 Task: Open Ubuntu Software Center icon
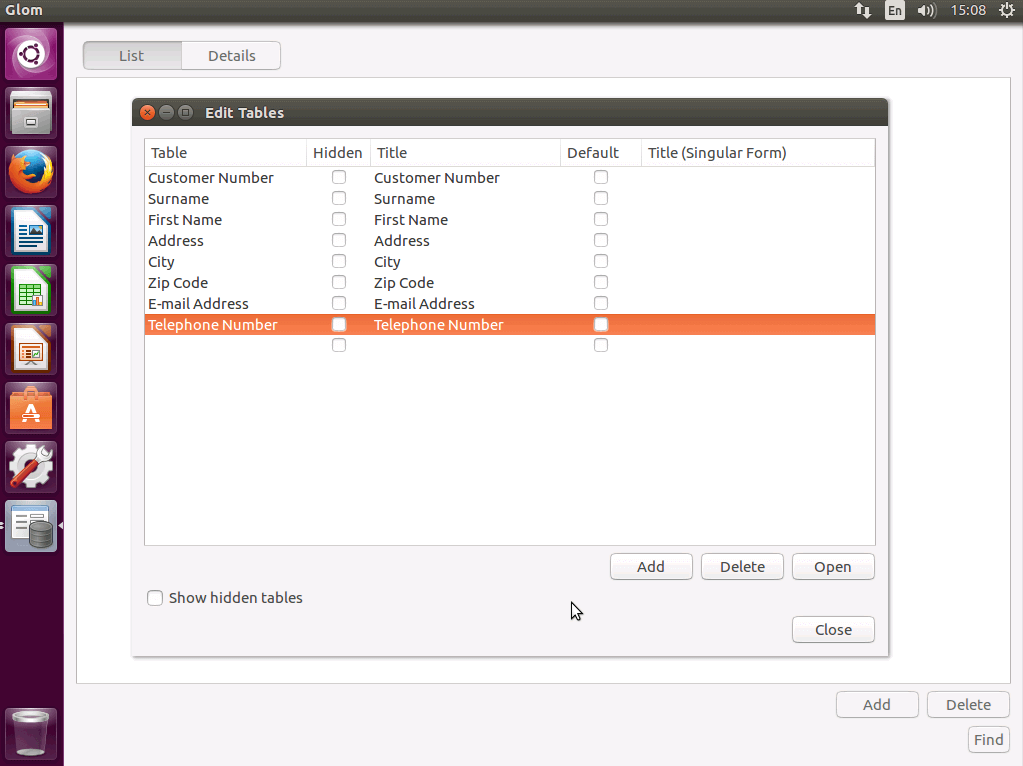(31, 408)
